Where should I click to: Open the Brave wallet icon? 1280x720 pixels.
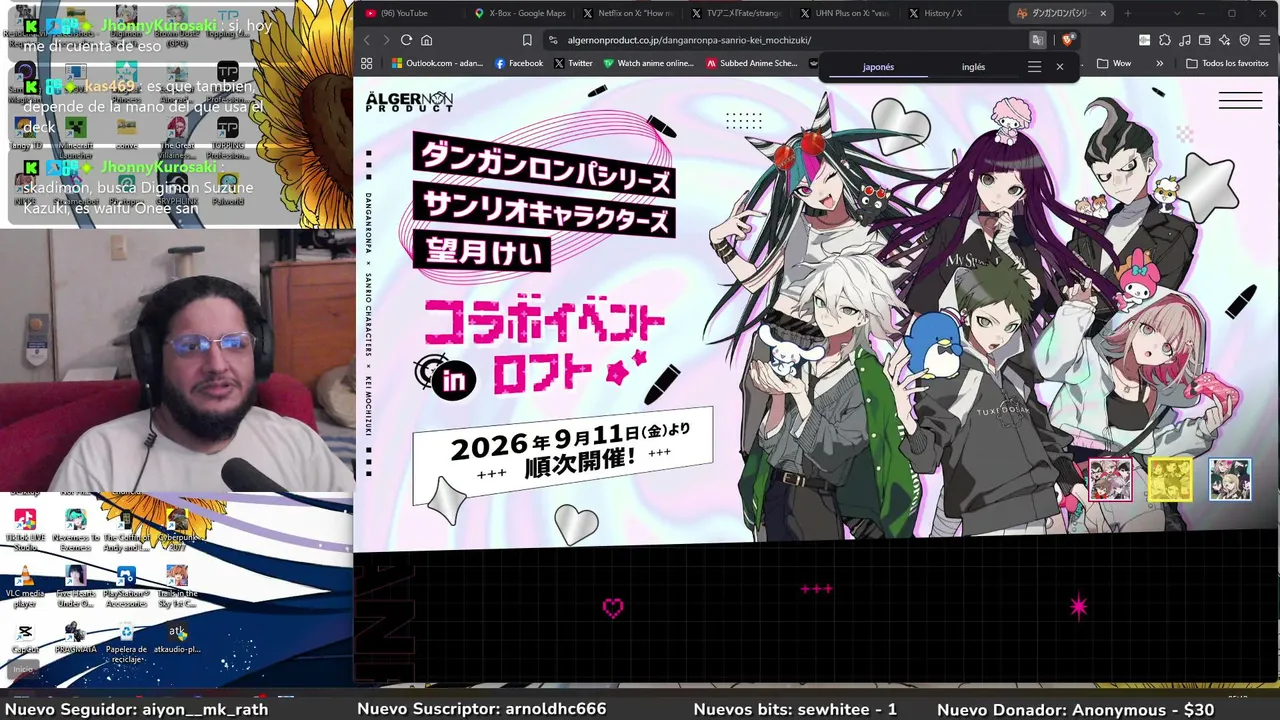(x=1204, y=40)
